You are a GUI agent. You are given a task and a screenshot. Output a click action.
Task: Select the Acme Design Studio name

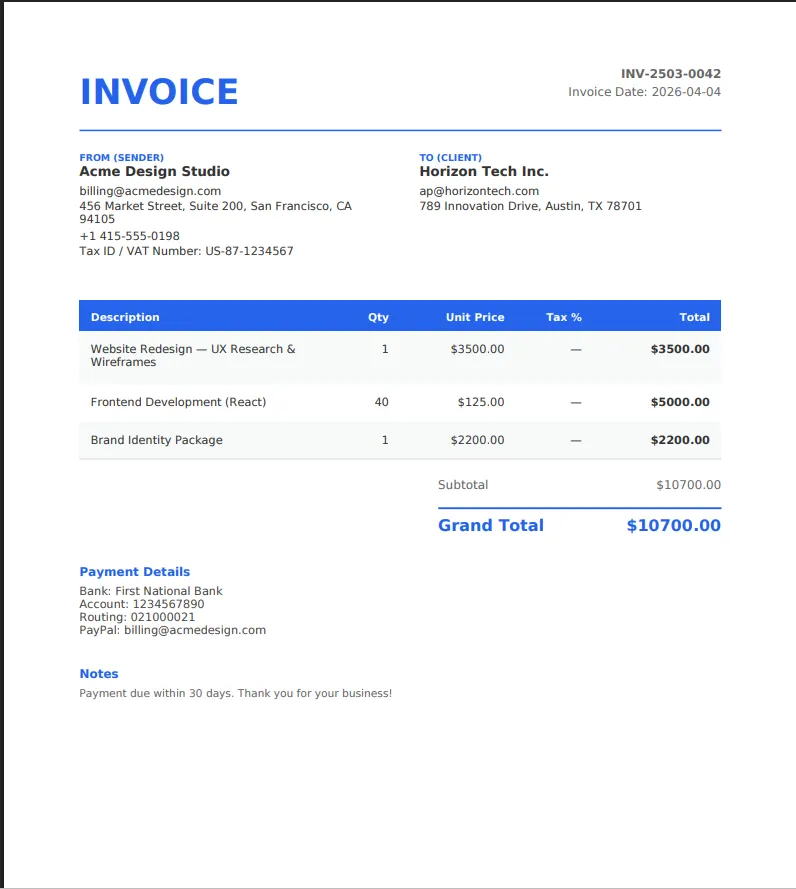coord(154,171)
